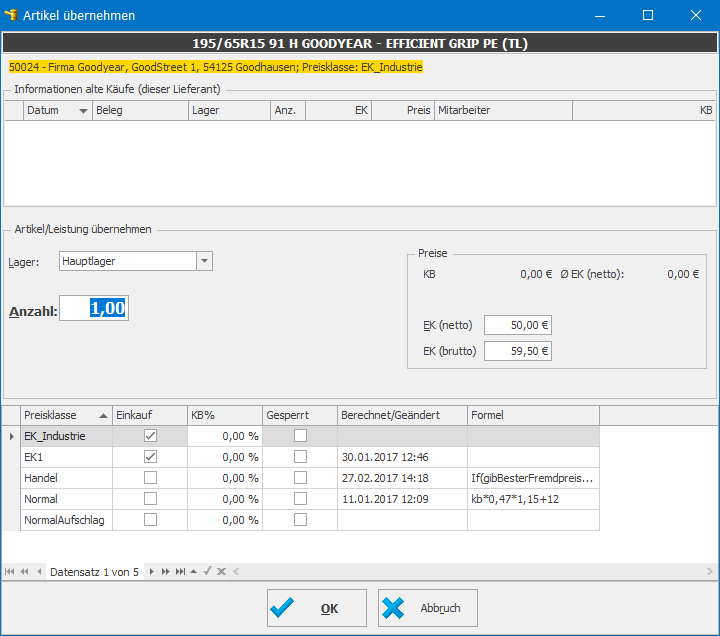Sort by Preisklasse column header
Viewport: 720px width, 636px height.
click(x=66, y=415)
